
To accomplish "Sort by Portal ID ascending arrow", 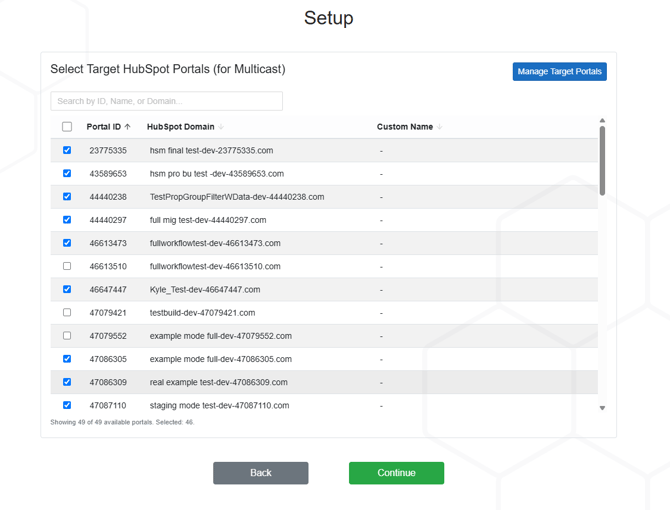I will coord(127,127).
